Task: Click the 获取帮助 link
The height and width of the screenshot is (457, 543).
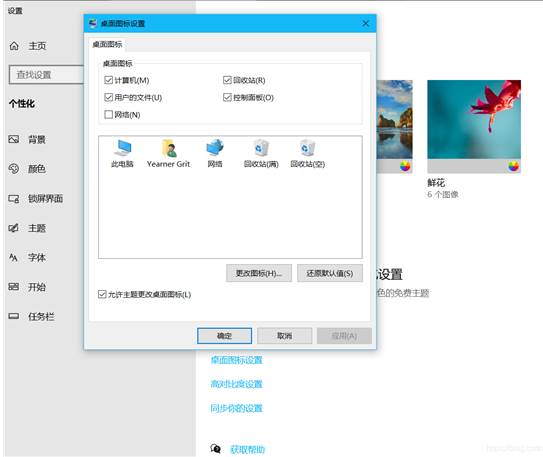Action: (x=248, y=449)
